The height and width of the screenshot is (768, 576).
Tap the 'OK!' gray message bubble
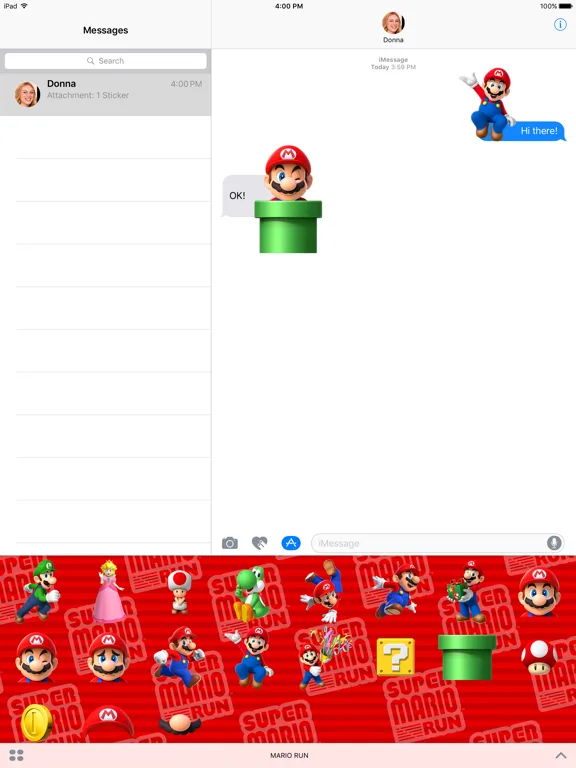coord(238,195)
